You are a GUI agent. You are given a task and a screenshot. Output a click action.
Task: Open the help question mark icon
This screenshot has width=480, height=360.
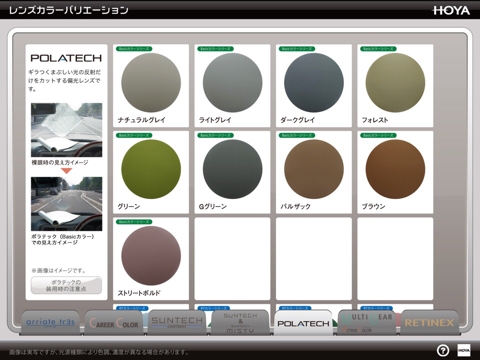443,350
